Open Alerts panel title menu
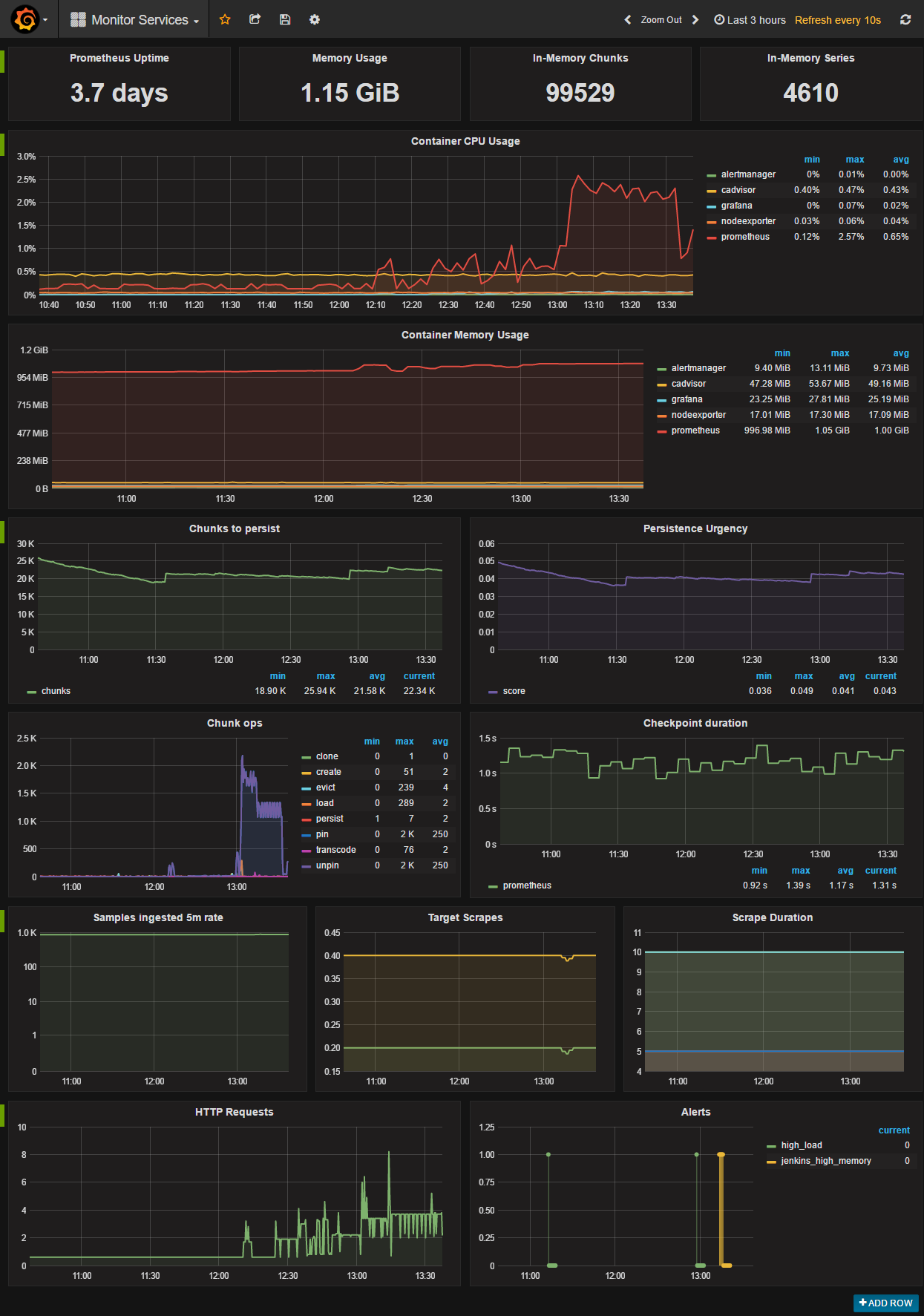This screenshot has width=924, height=1316. tap(695, 1112)
